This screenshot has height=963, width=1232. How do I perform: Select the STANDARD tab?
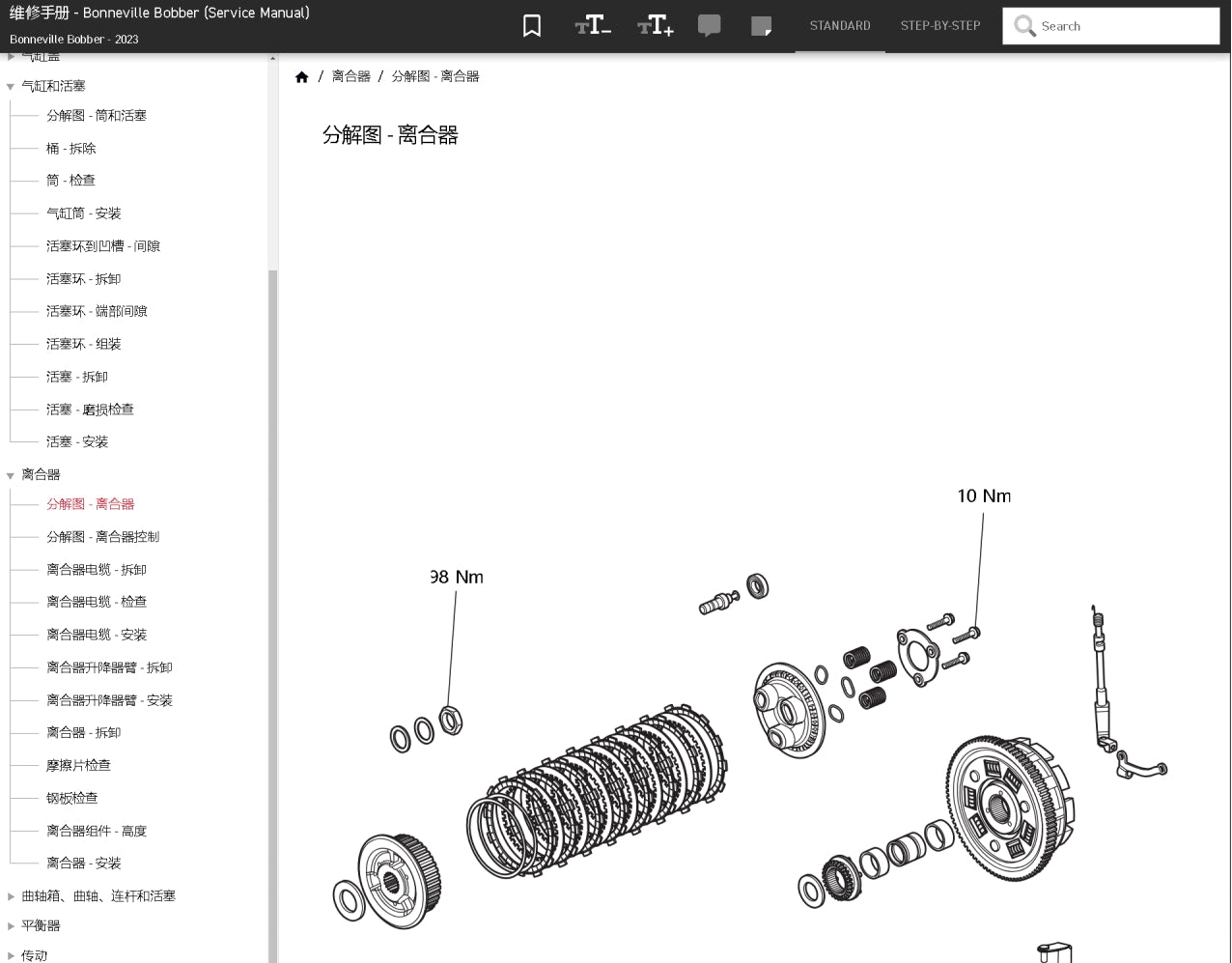pyautogui.click(x=840, y=26)
